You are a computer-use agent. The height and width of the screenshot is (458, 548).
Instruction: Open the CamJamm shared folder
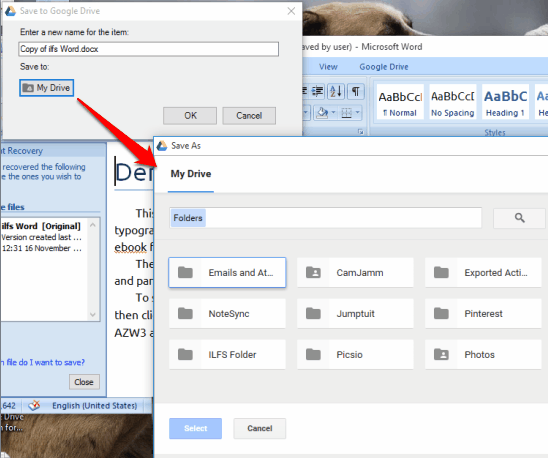pyautogui.click(x=355, y=273)
